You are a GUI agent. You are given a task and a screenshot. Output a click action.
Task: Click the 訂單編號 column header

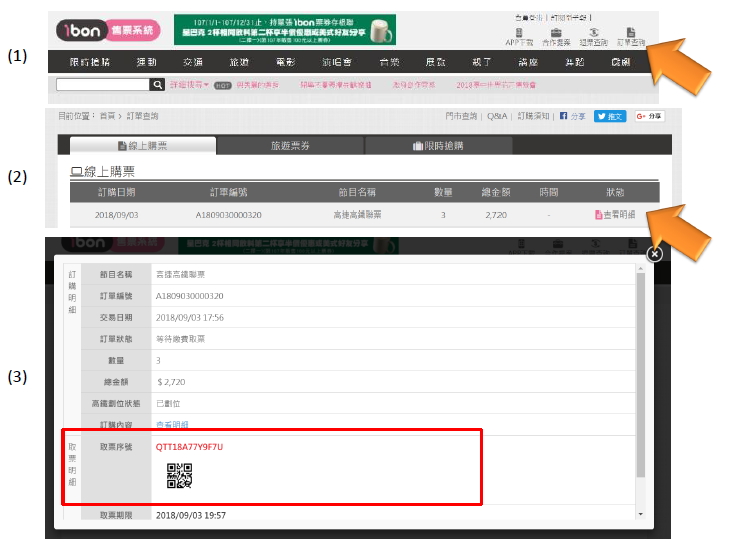228,192
